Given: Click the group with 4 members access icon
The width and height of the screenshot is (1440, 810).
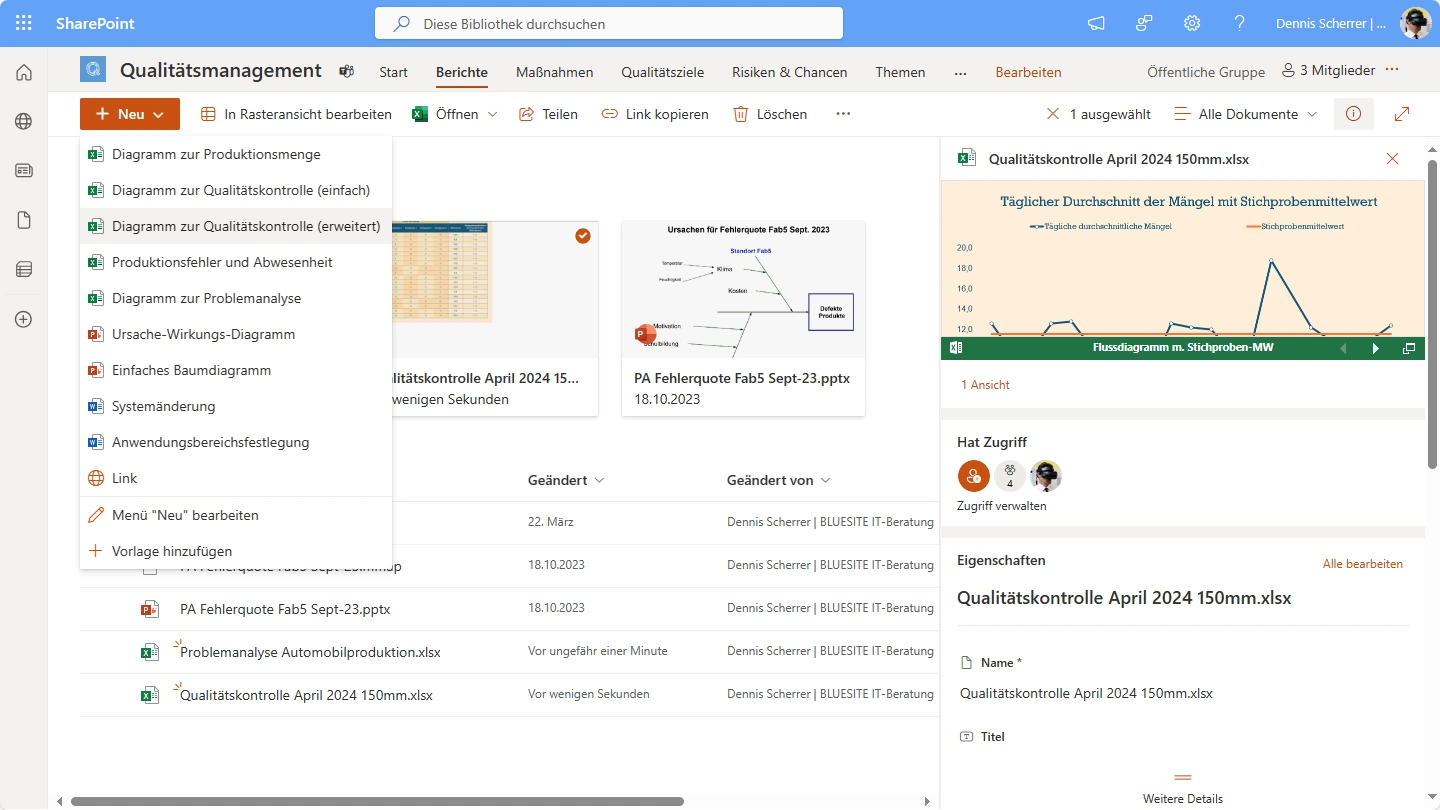Looking at the screenshot, I should (1010, 476).
